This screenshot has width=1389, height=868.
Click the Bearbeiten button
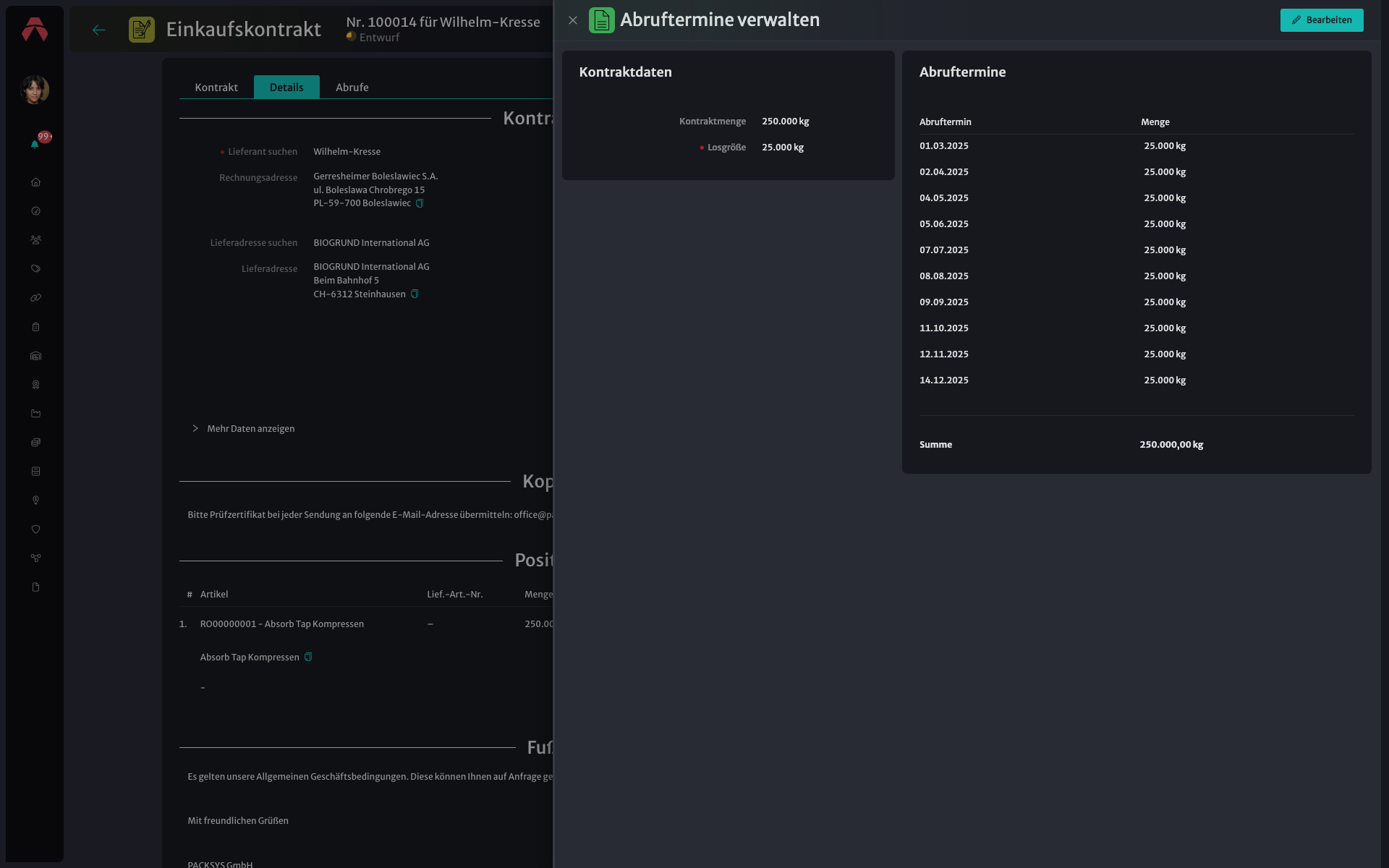[1322, 20]
